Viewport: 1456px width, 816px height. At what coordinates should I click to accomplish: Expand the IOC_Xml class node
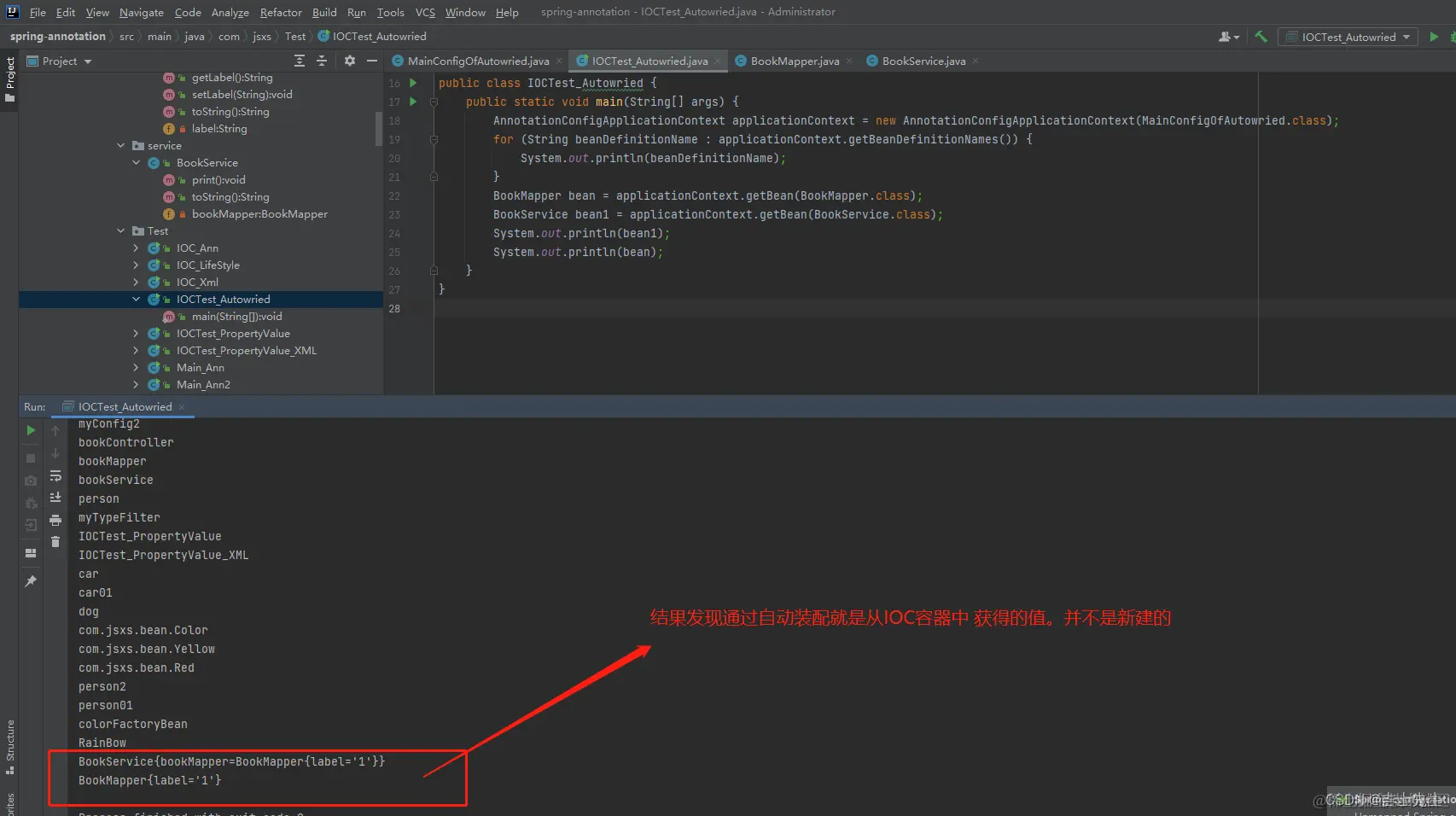pos(136,283)
